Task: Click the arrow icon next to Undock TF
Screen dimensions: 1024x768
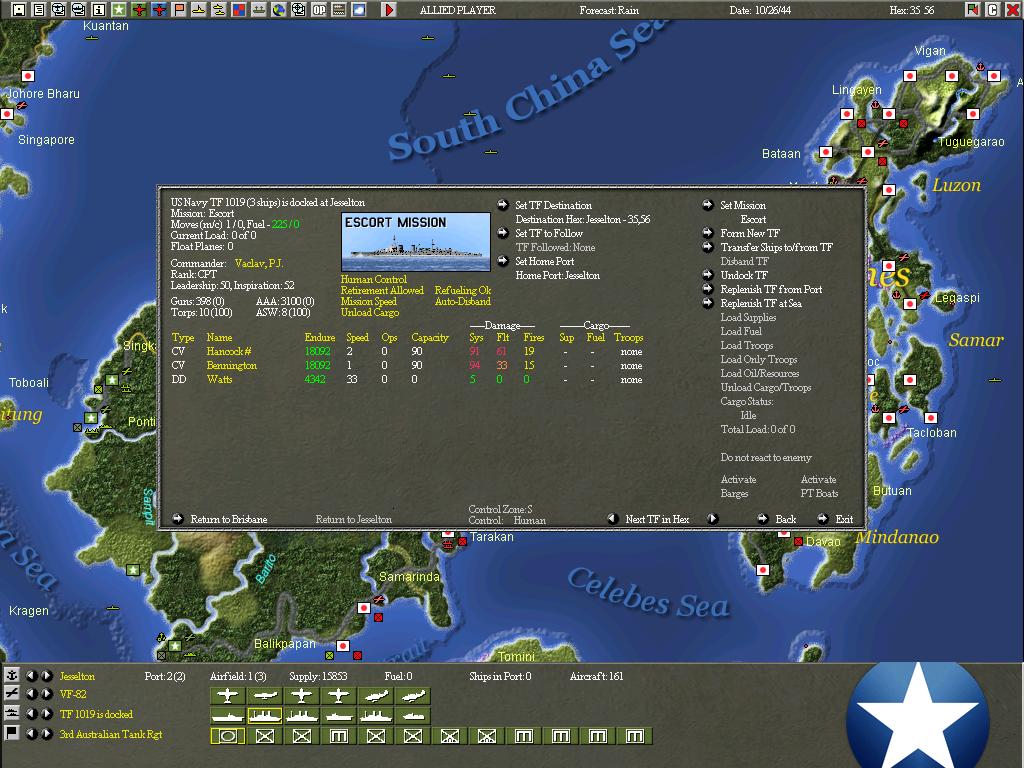Action: point(708,275)
